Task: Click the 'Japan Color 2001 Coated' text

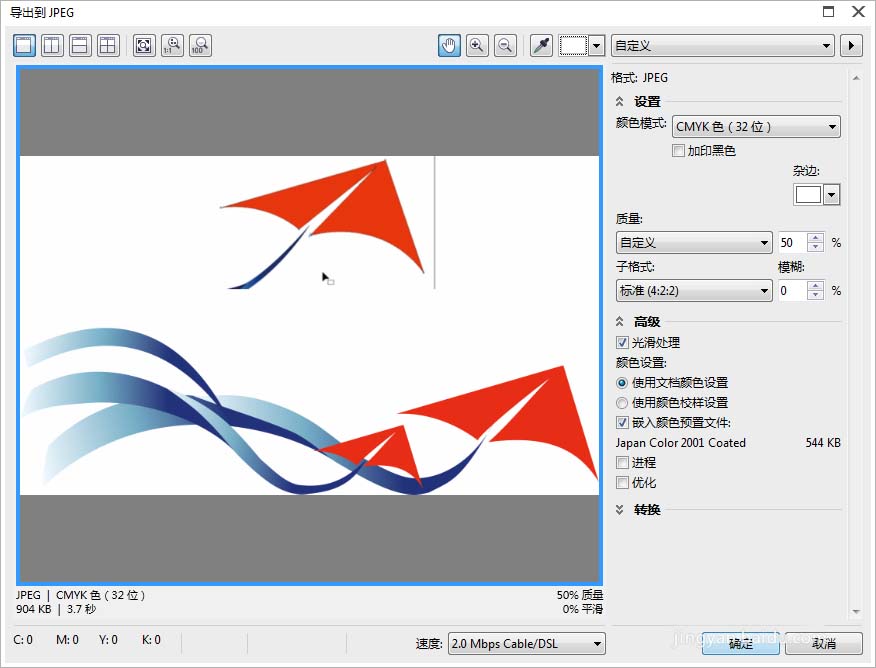Action: 680,443
